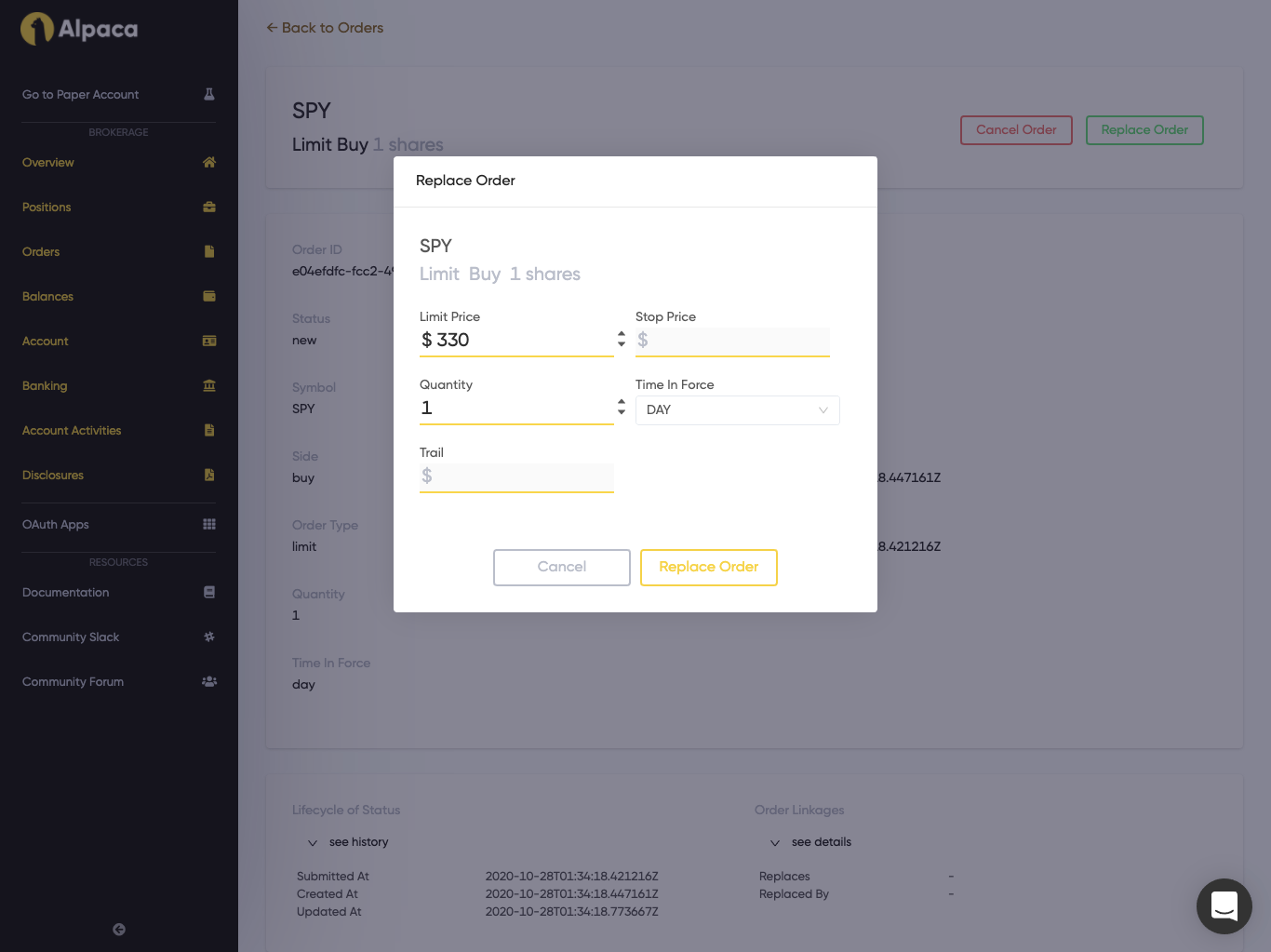This screenshot has width=1271, height=952.
Task: Open Account Activities
Action: (72, 431)
